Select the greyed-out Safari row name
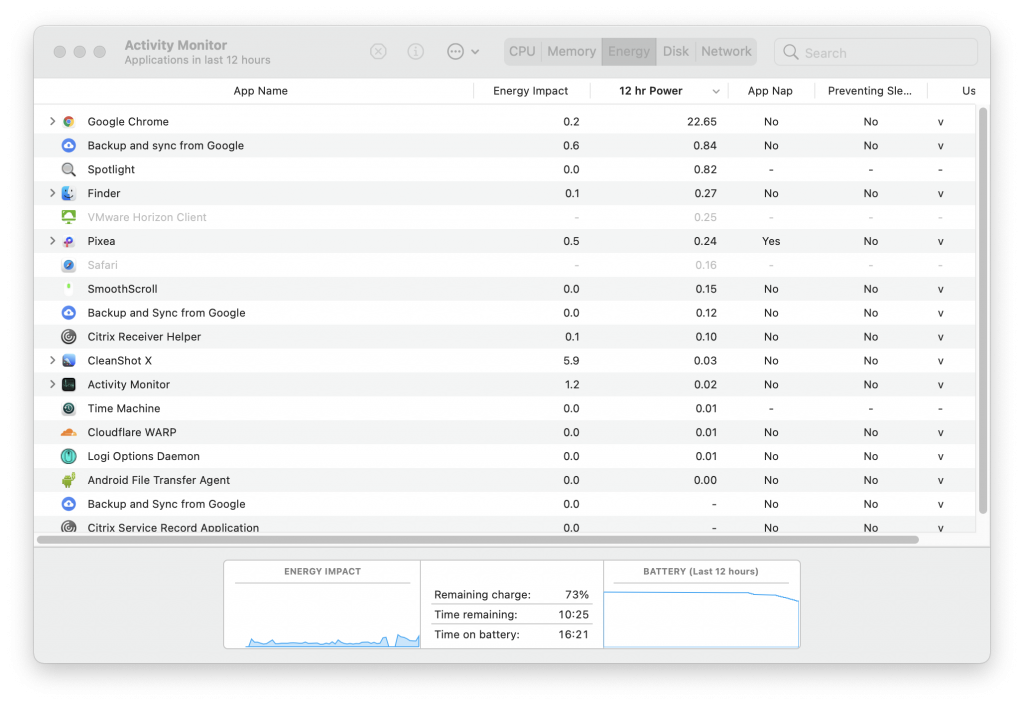This screenshot has height=705, width=1024. coord(103,265)
